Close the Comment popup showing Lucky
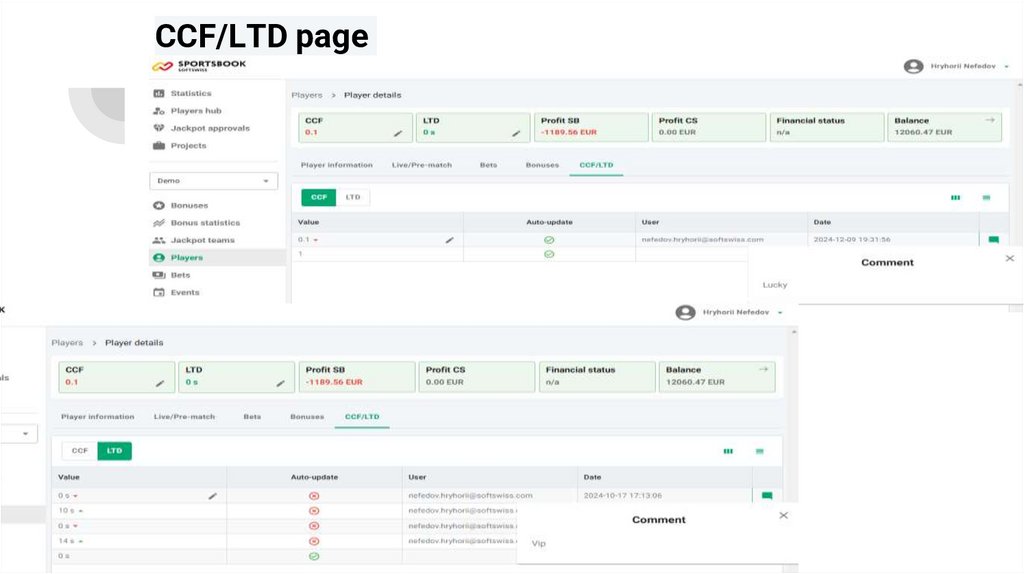Viewport: 1024px width, 574px height. coord(1010,259)
